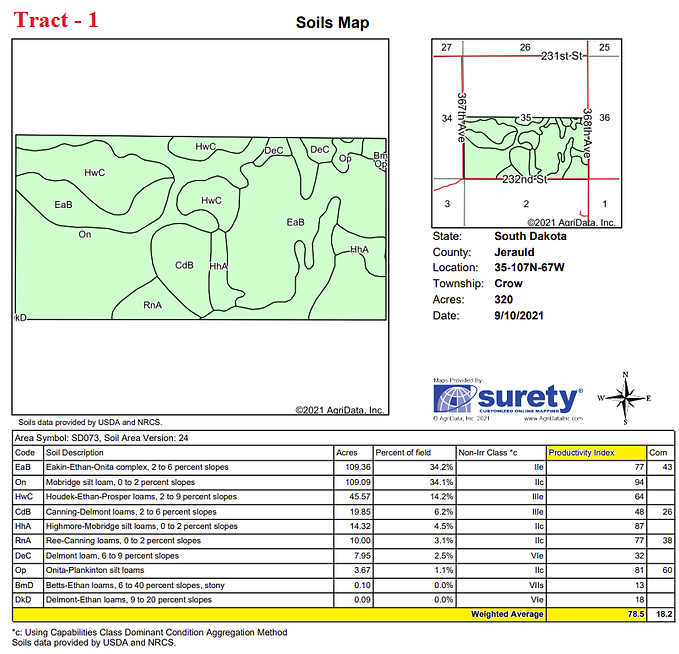This screenshot has width=679, height=654.
Task: Select the Township value "Crow"
Action: [508, 283]
